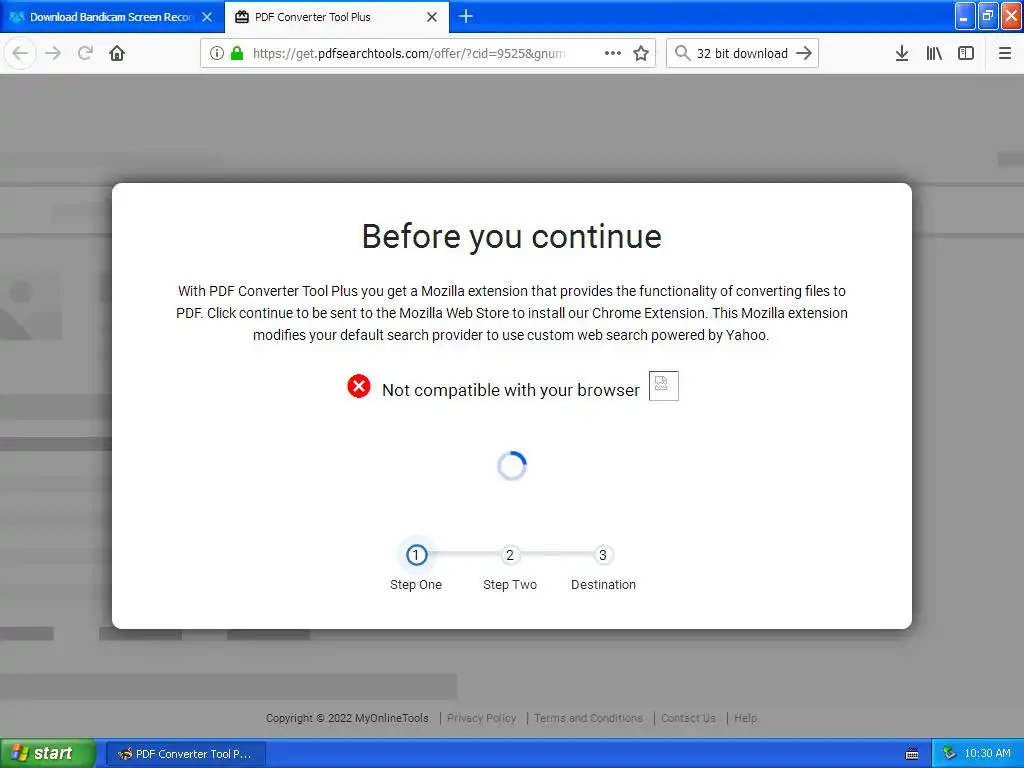
Task: Go back with the browser Back arrow
Action: 20,54
